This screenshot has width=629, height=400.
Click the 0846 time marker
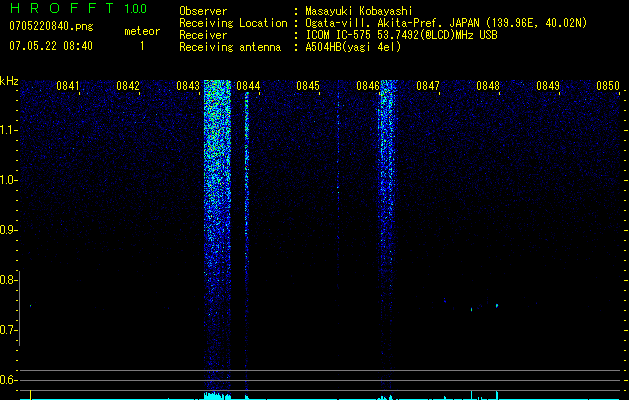coord(368,86)
